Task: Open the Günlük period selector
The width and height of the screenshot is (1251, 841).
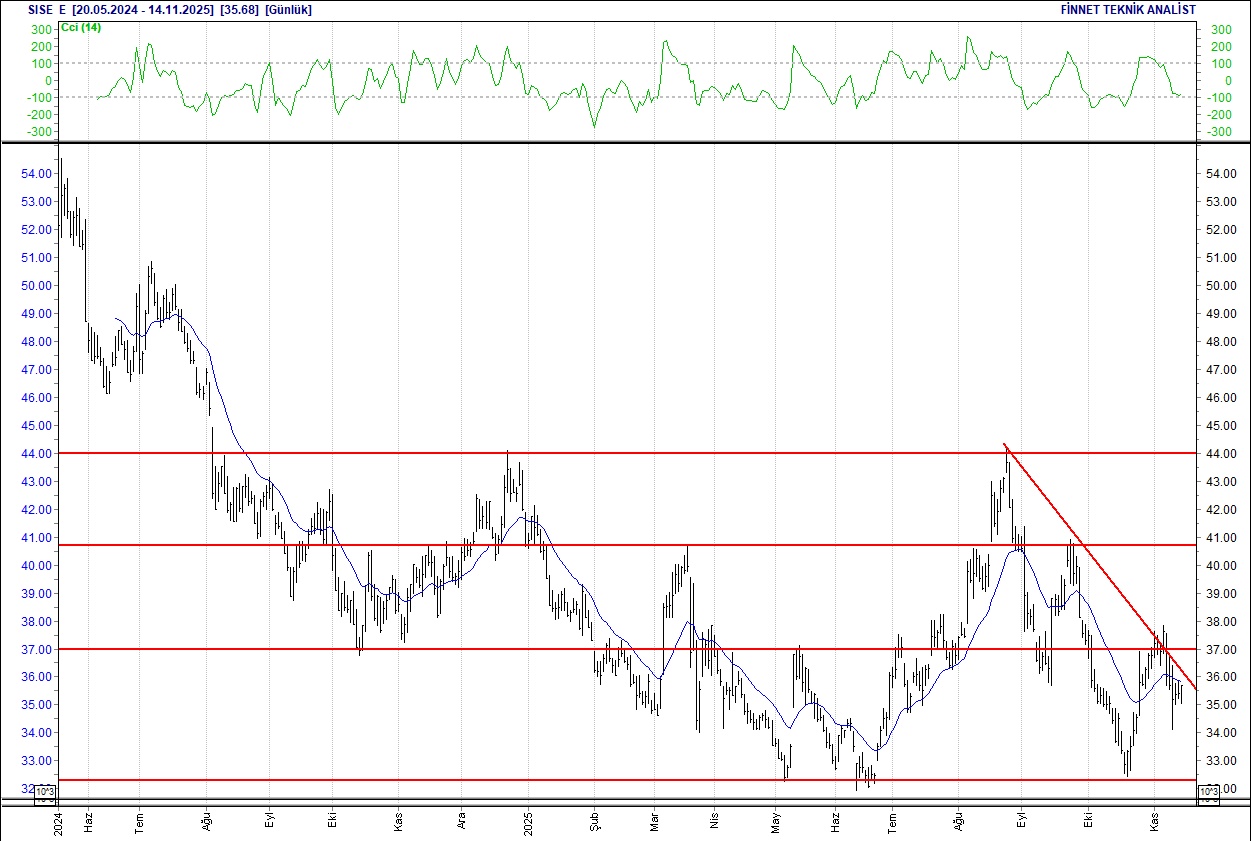Action: (286, 9)
